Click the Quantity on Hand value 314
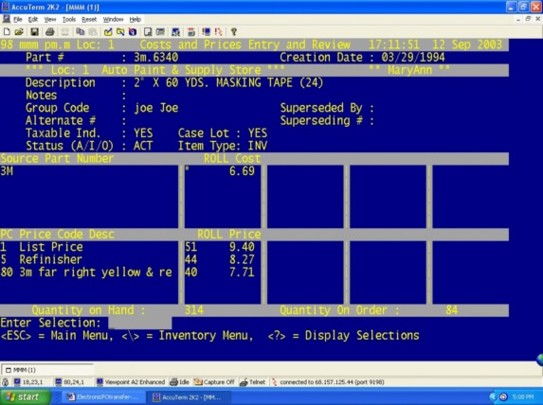Screen dimensions: 543x405 [x=194, y=310]
